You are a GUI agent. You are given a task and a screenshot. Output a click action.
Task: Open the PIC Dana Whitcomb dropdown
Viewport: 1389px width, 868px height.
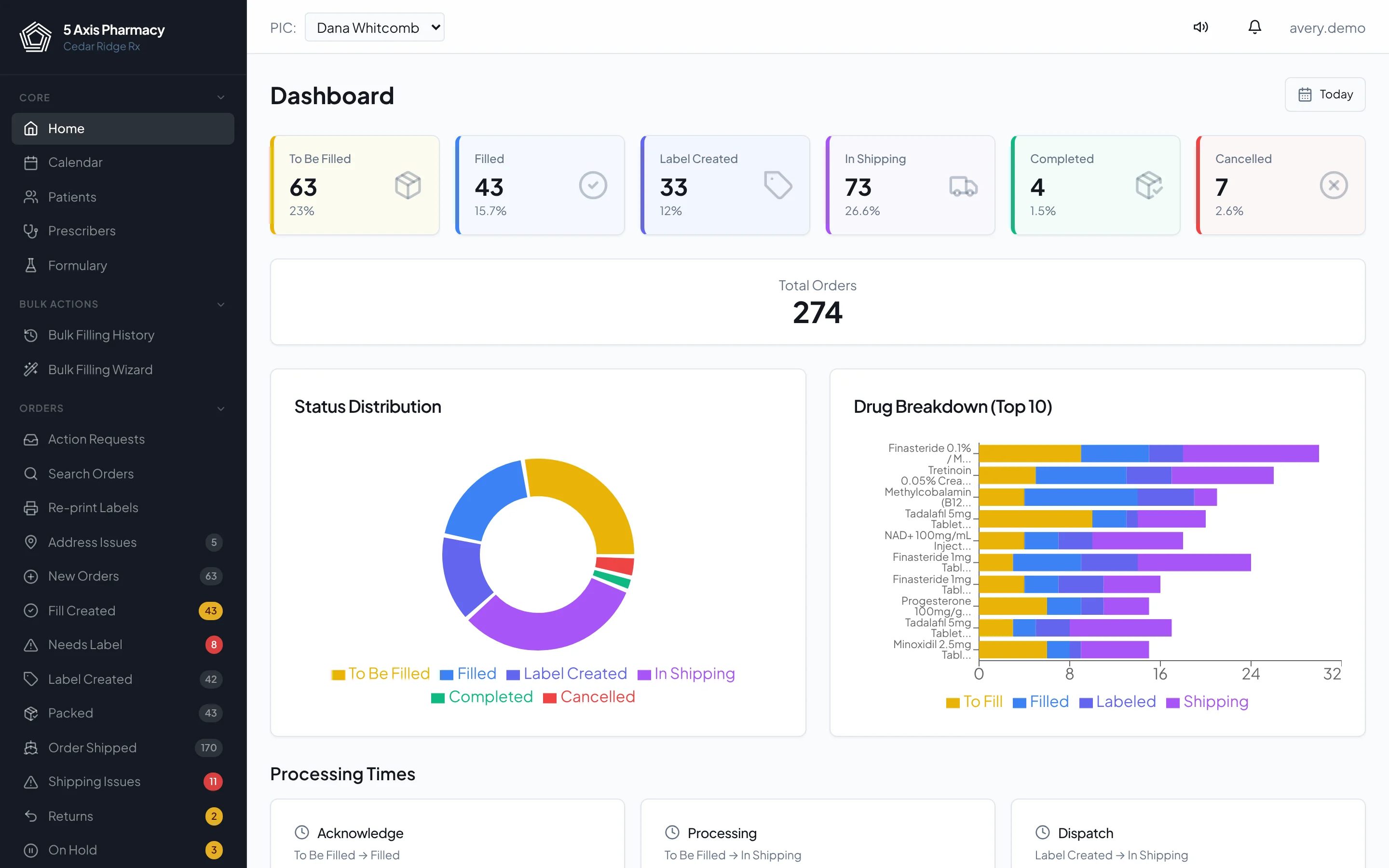pos(375,27)
